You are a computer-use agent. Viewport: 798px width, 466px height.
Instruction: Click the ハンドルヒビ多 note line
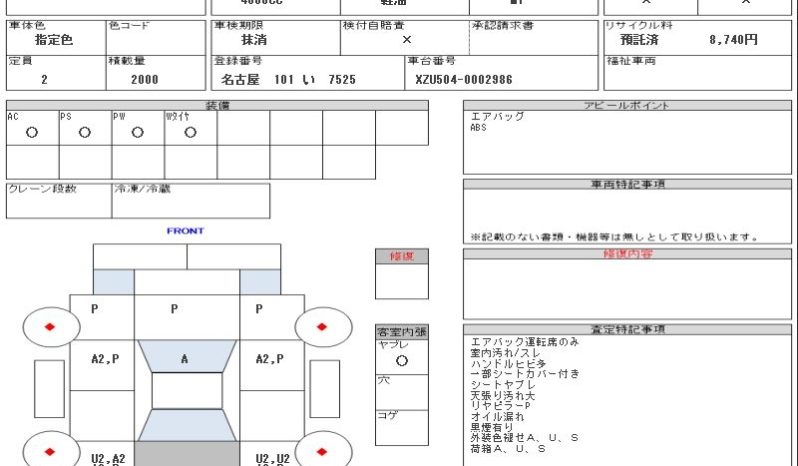tap(508, 363)
